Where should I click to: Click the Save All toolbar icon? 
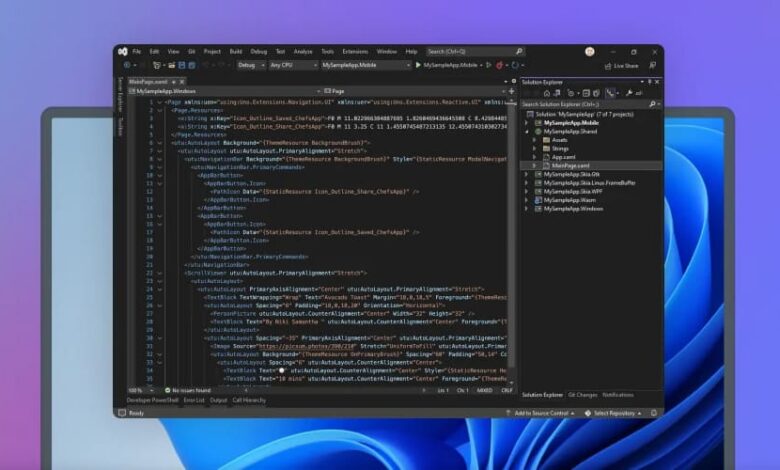click(x=192, y=65)
